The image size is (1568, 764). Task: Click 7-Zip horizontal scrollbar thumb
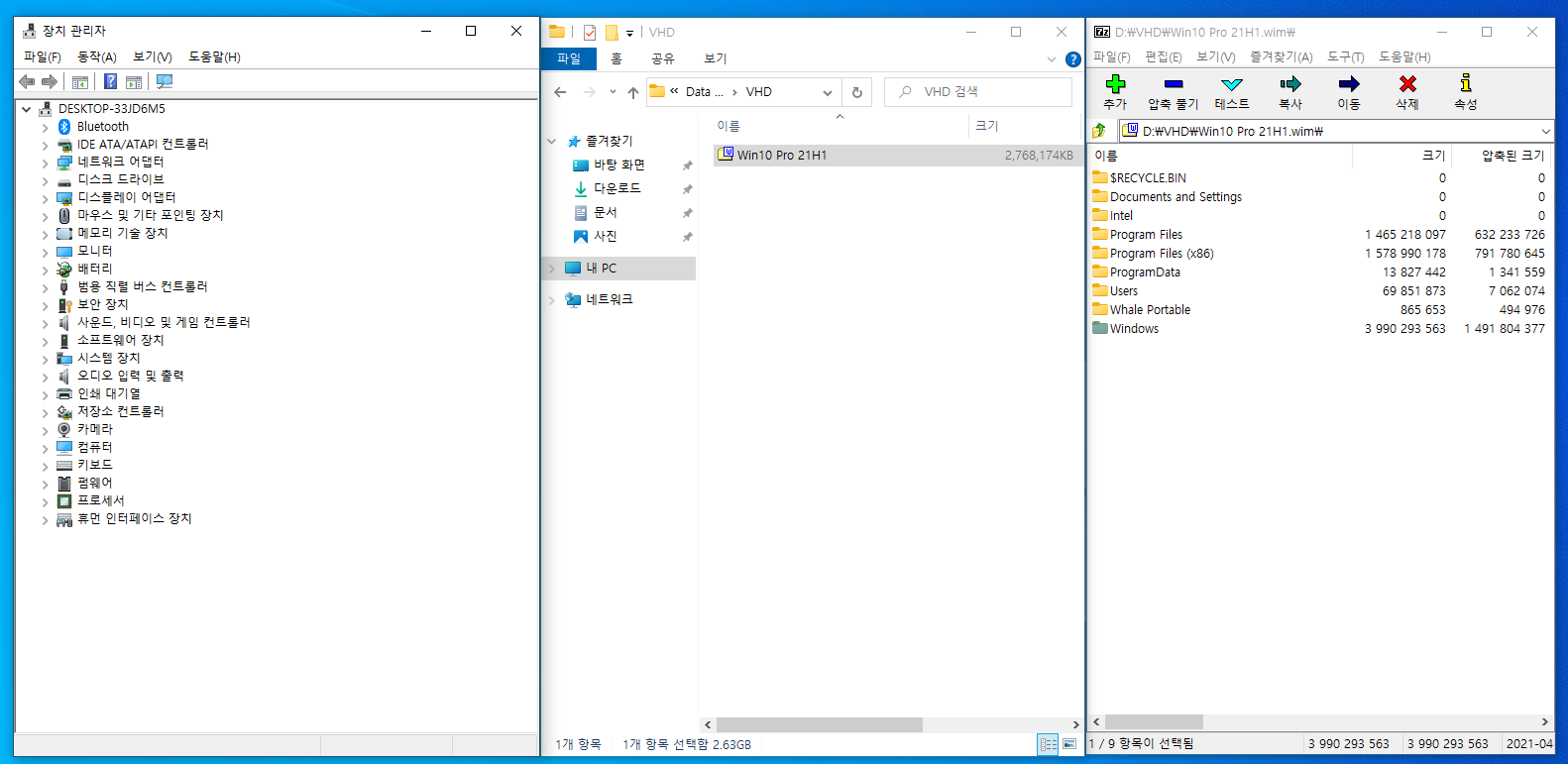click(1154, 721)
